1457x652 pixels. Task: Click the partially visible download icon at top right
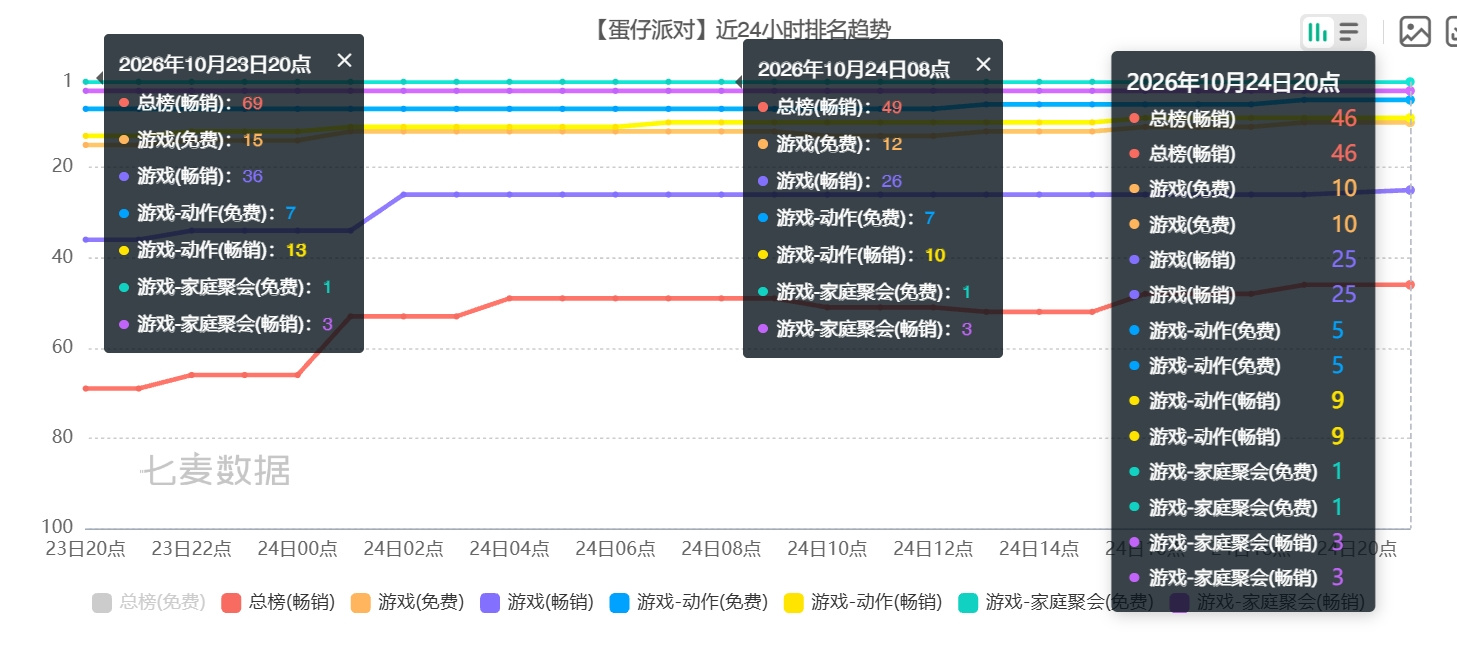click(1452, 32)
